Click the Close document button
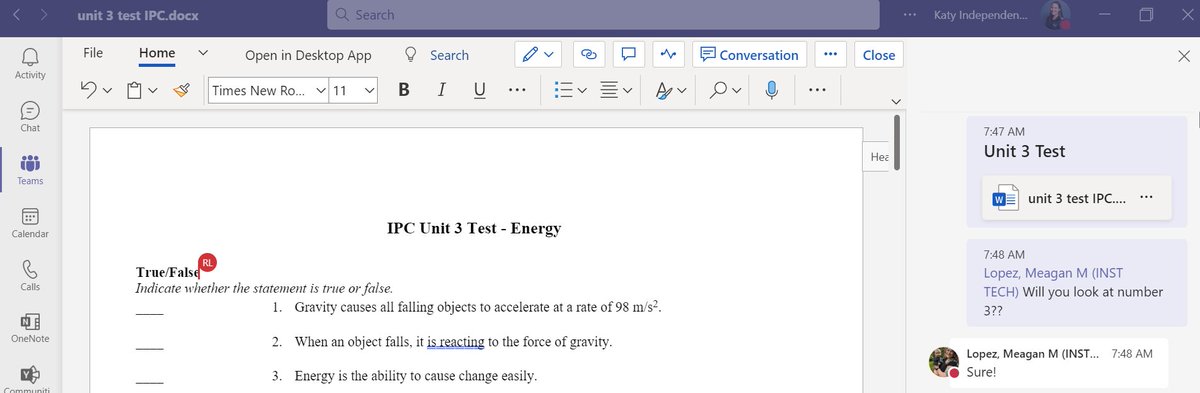The width and height of the screenshot is (1200, 393). [x=878, y=55]
